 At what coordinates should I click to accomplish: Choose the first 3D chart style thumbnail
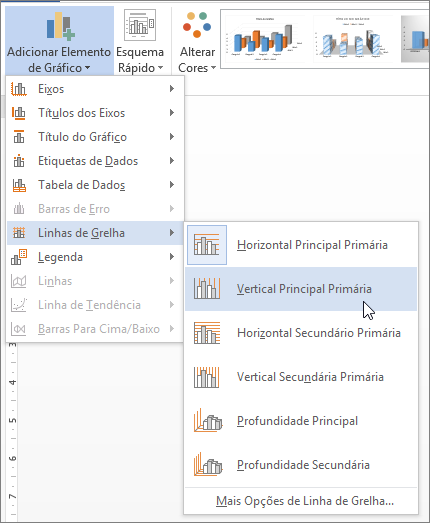coord(264,39)
